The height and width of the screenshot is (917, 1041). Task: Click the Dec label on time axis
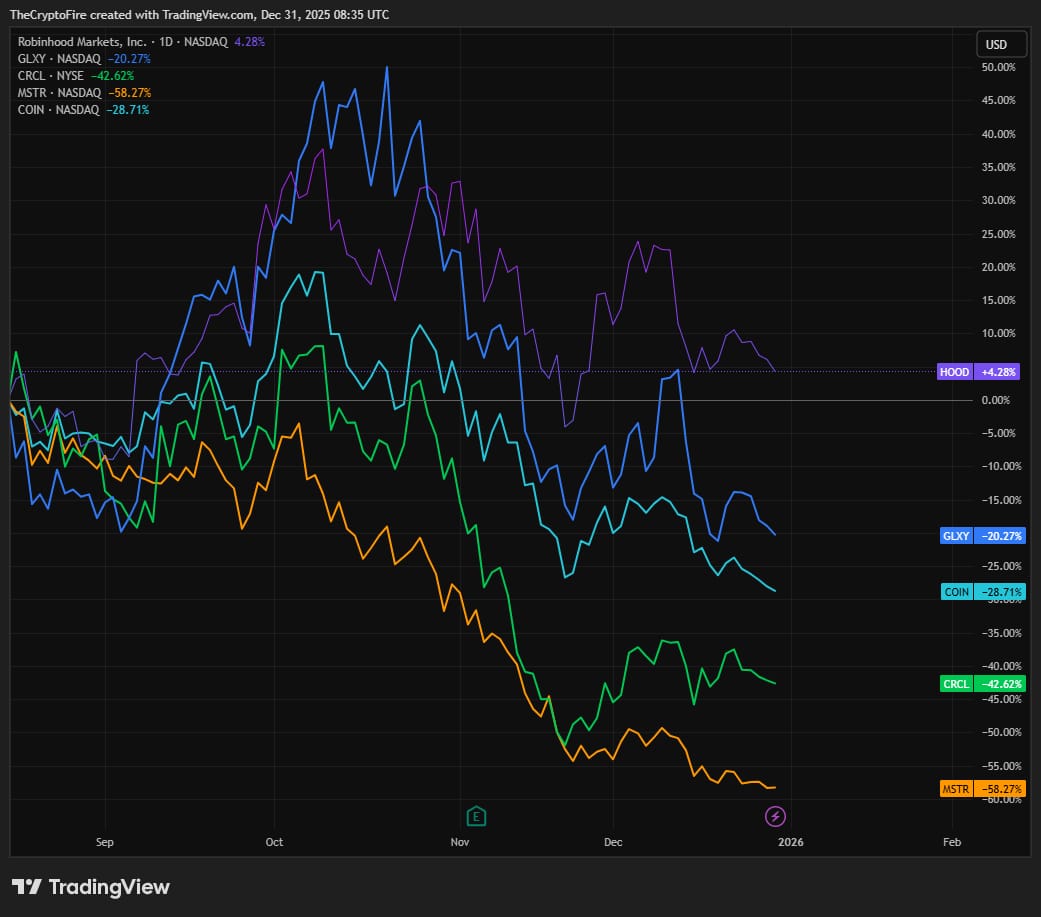coord(613,842)
